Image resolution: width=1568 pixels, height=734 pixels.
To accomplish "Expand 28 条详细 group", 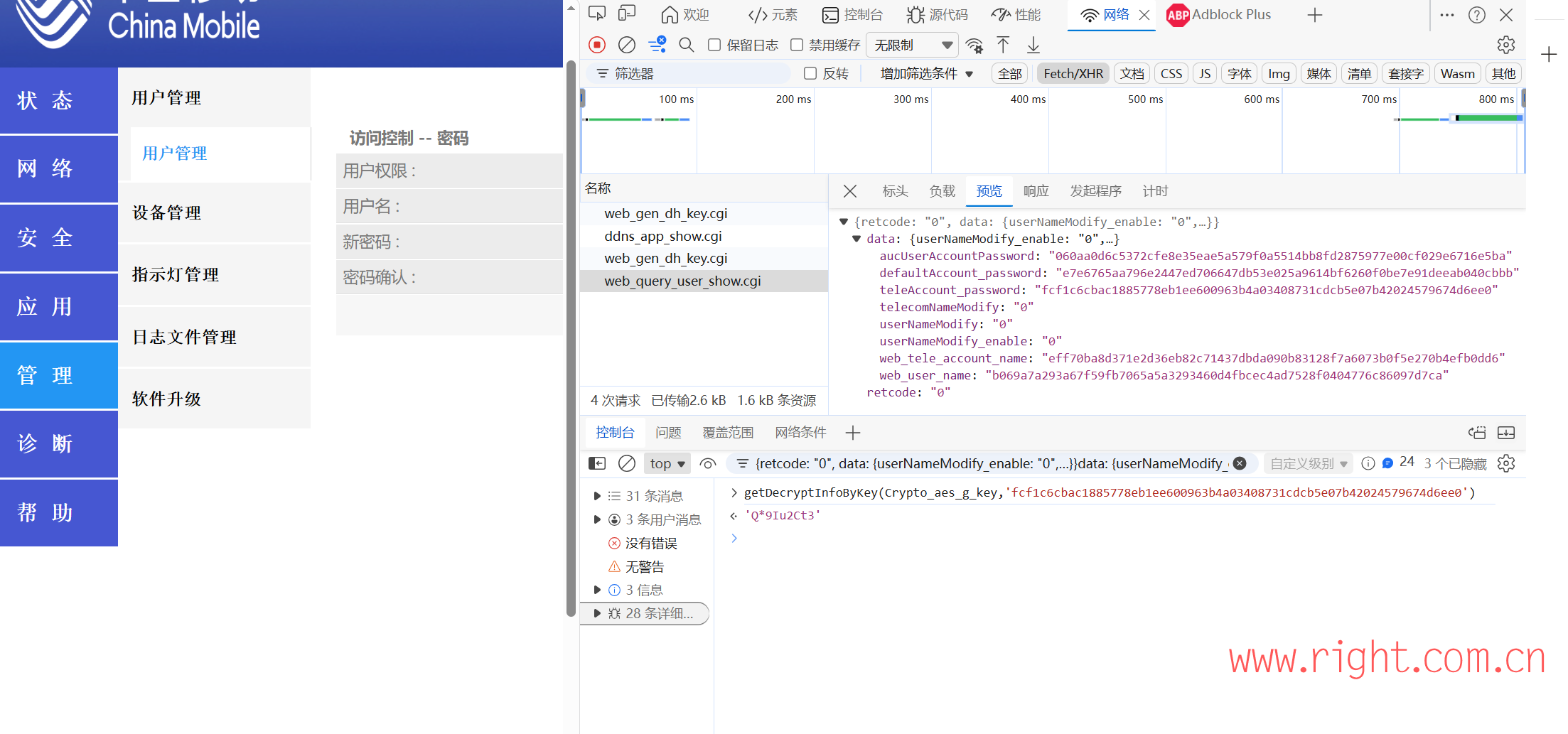I will (x=597, y=613).
